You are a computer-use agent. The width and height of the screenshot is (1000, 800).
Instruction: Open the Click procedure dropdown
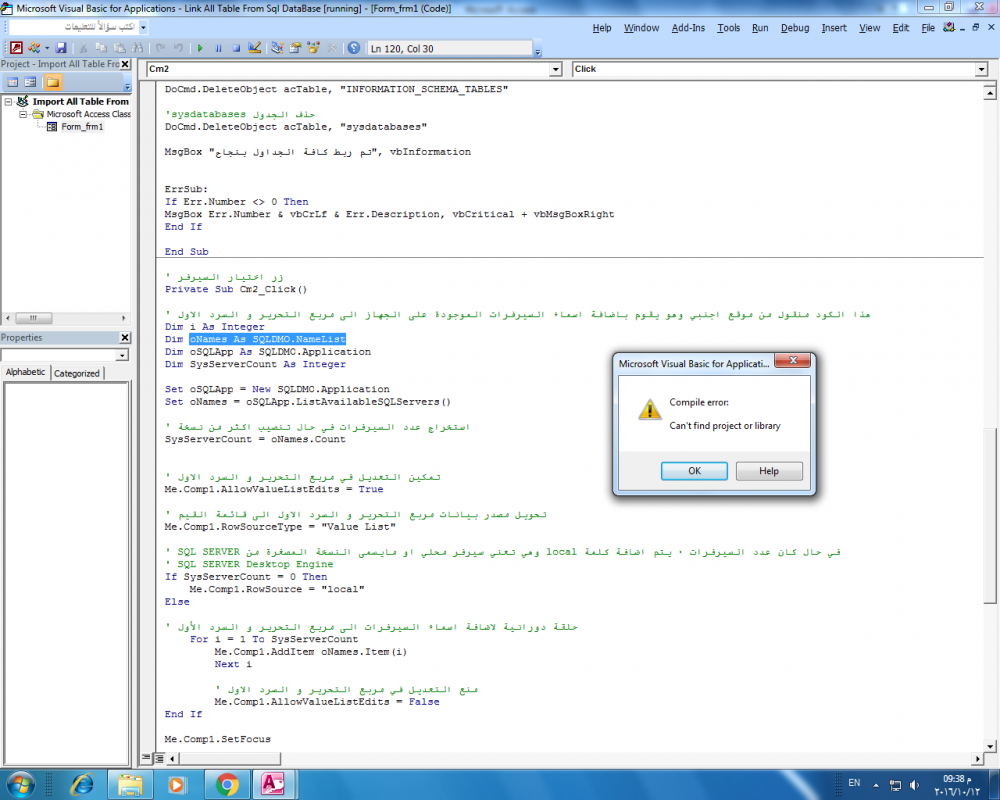click(x=982, y=69)
